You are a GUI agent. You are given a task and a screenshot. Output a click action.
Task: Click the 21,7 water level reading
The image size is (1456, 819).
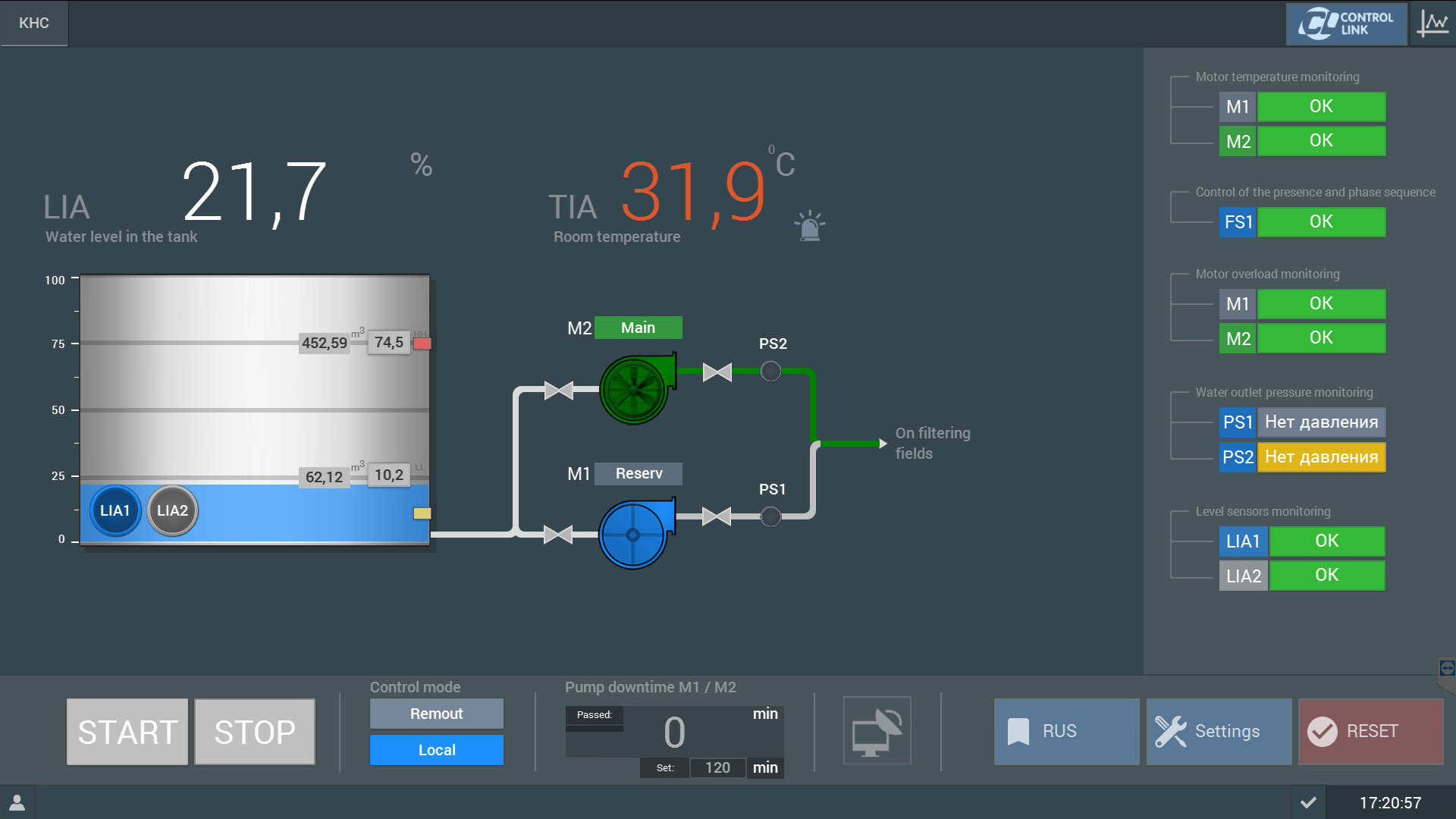255,193
